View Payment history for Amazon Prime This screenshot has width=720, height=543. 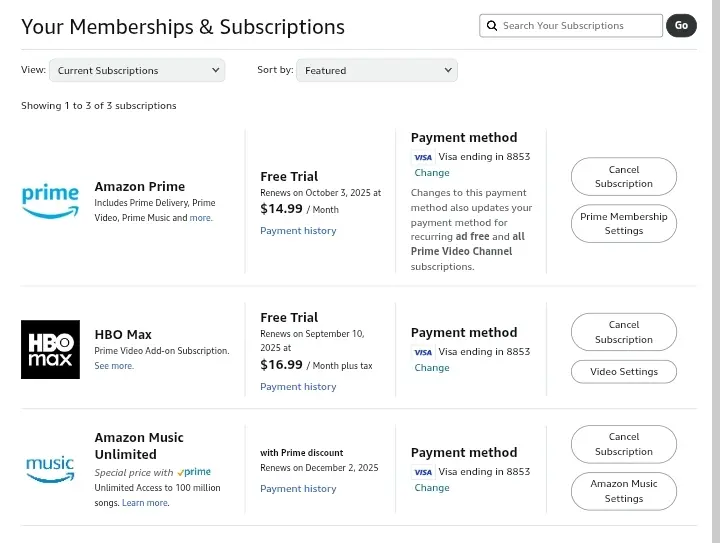(x=298, y=231)
